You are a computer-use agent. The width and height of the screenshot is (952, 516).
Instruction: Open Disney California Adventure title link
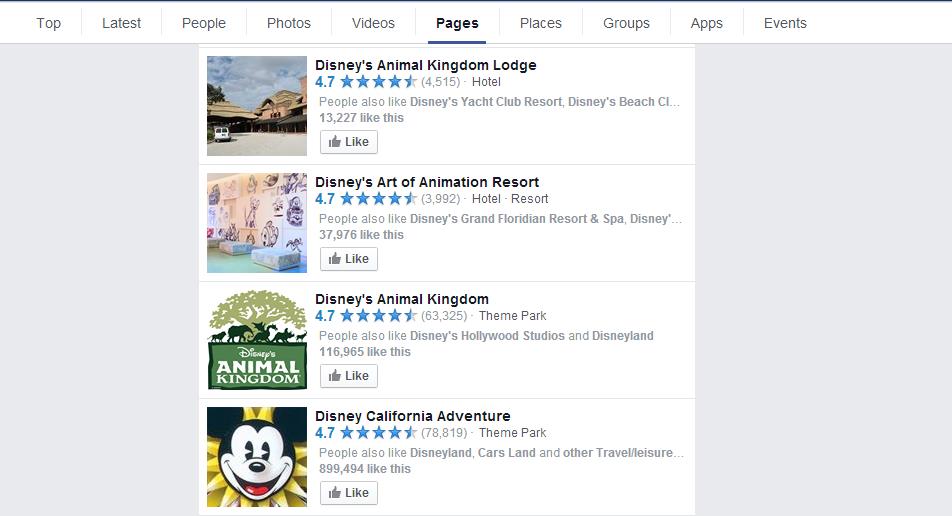[413, 416]
